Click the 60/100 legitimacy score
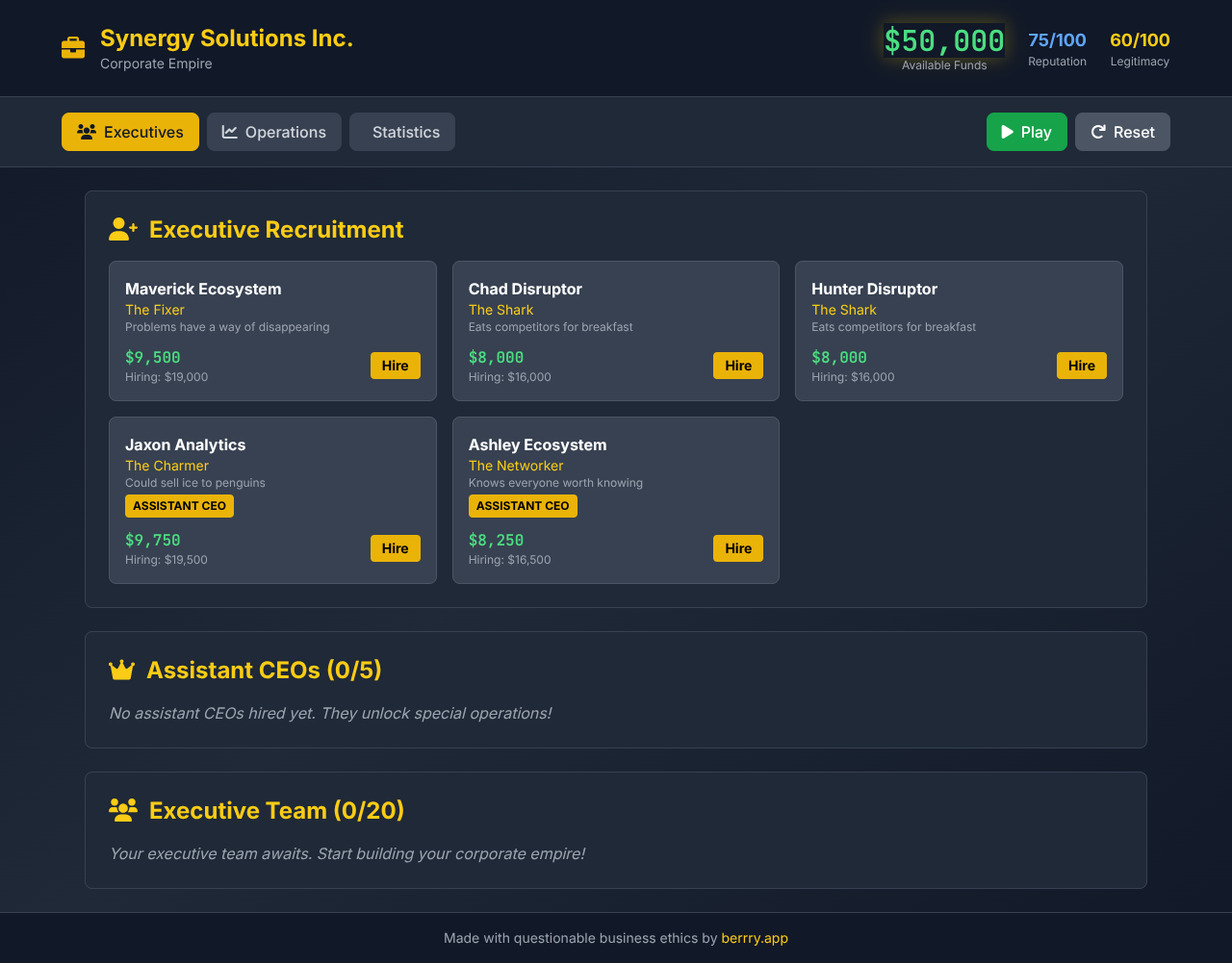This screenshot has width=1232, height=963. (1140, 40)
